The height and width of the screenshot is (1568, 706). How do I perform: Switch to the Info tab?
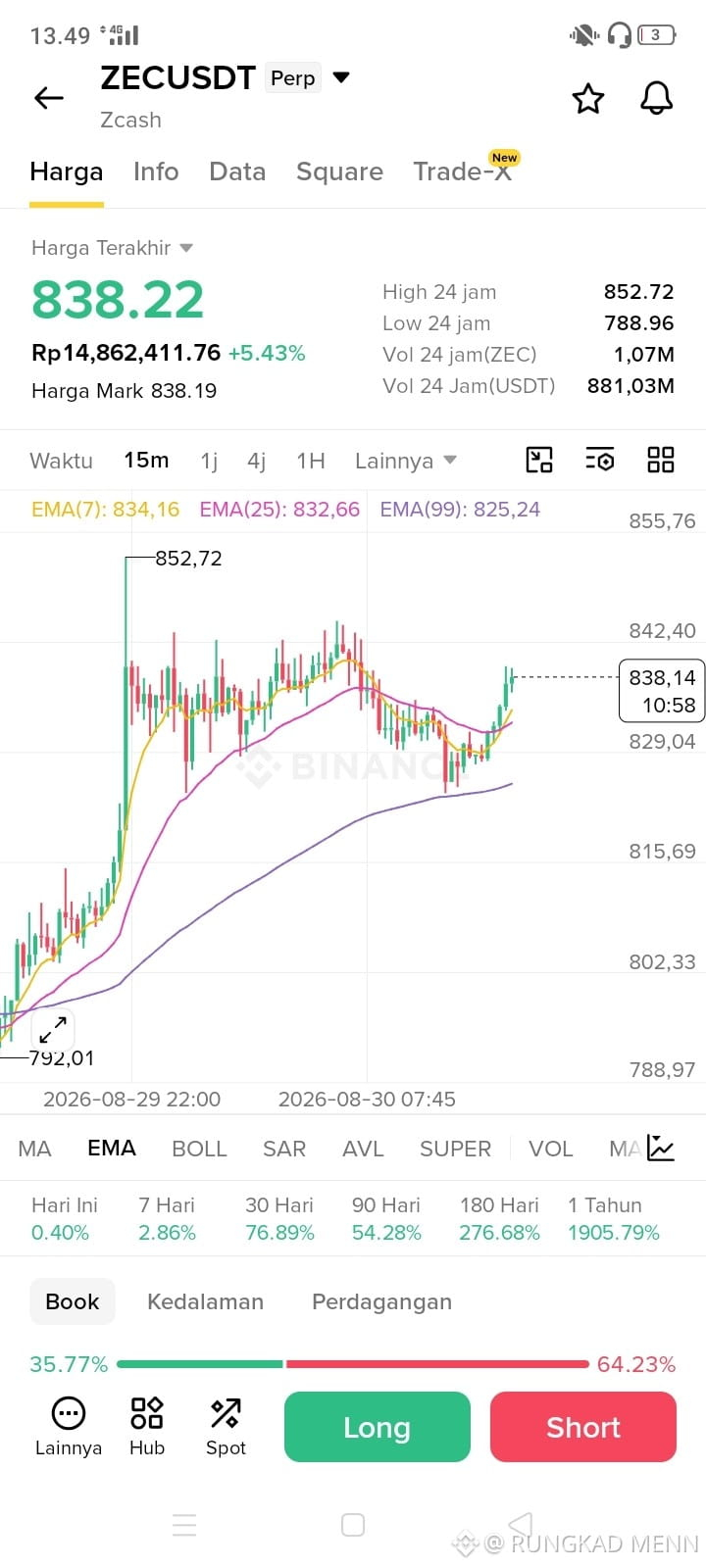click(156, 171)
